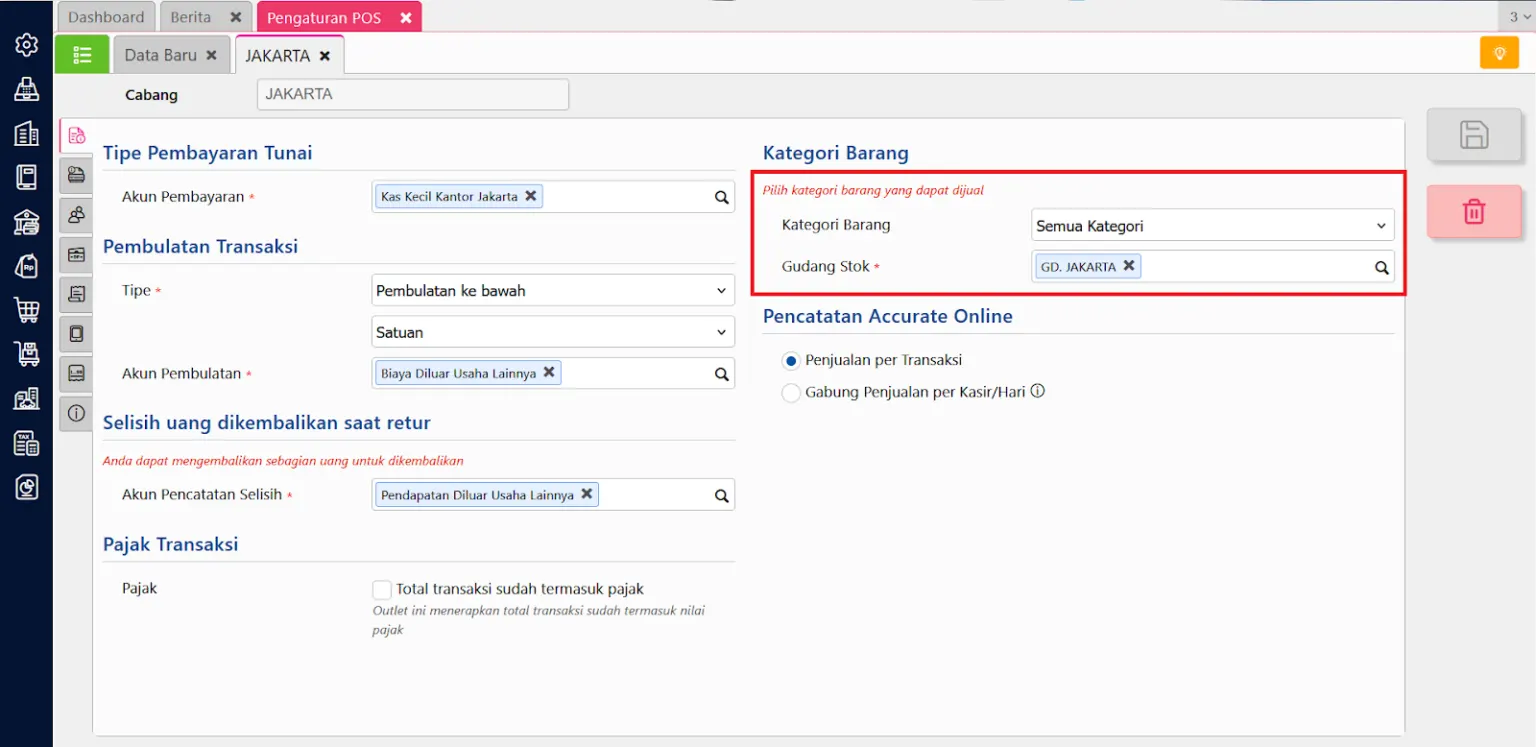Viewport: 1536px width, 747px height.
Task: Search icon in Akun Pembulatan field
Action: [722, 374]
